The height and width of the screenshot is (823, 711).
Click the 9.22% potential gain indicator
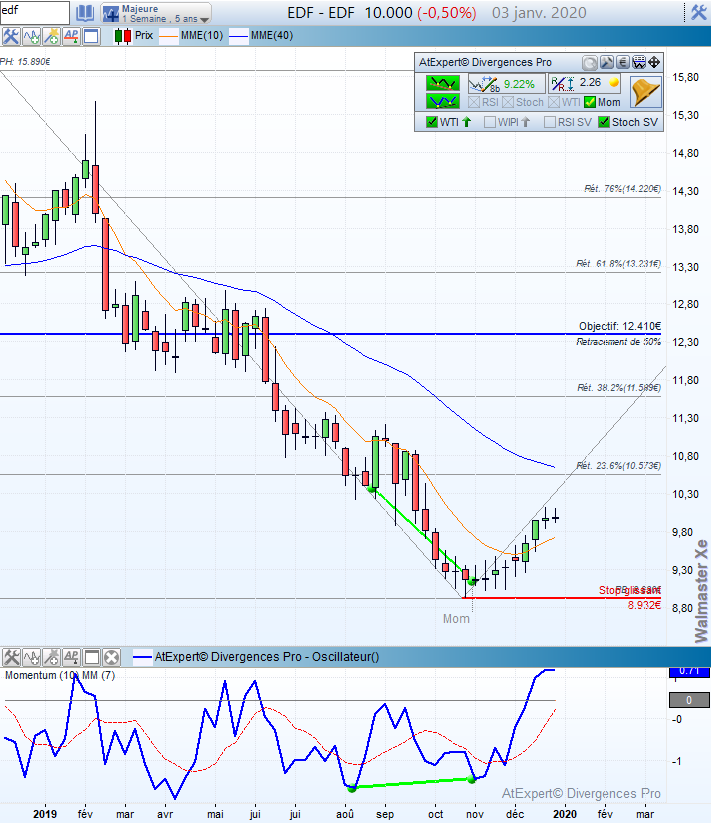(x=506, y=84)
